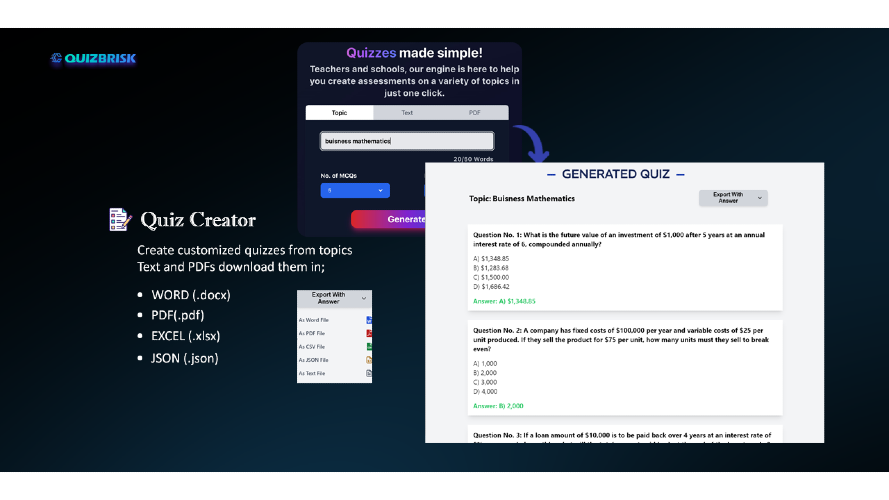Click the Topic: Buisness Mathematics text
Viewport: 889px width, 500px height.
tap(522, 198)
